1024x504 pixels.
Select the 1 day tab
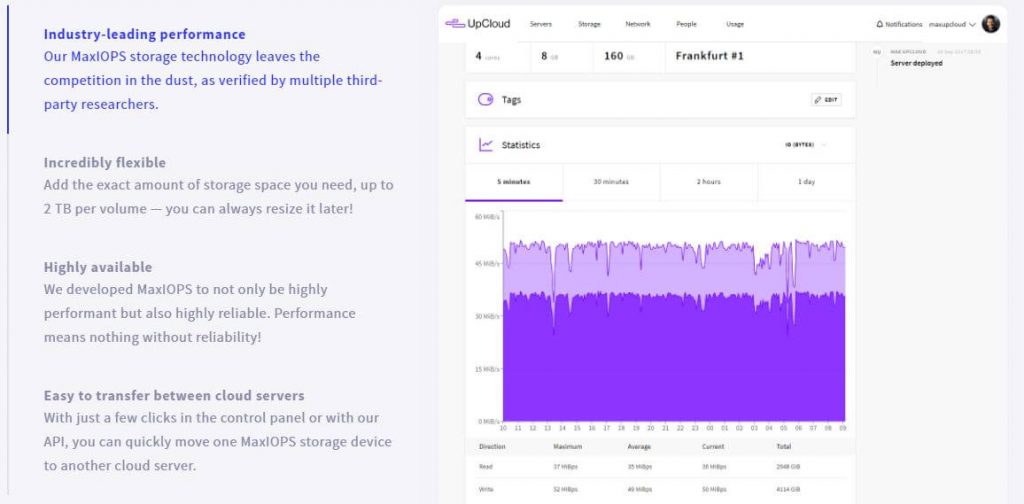(x=807, y=182)
